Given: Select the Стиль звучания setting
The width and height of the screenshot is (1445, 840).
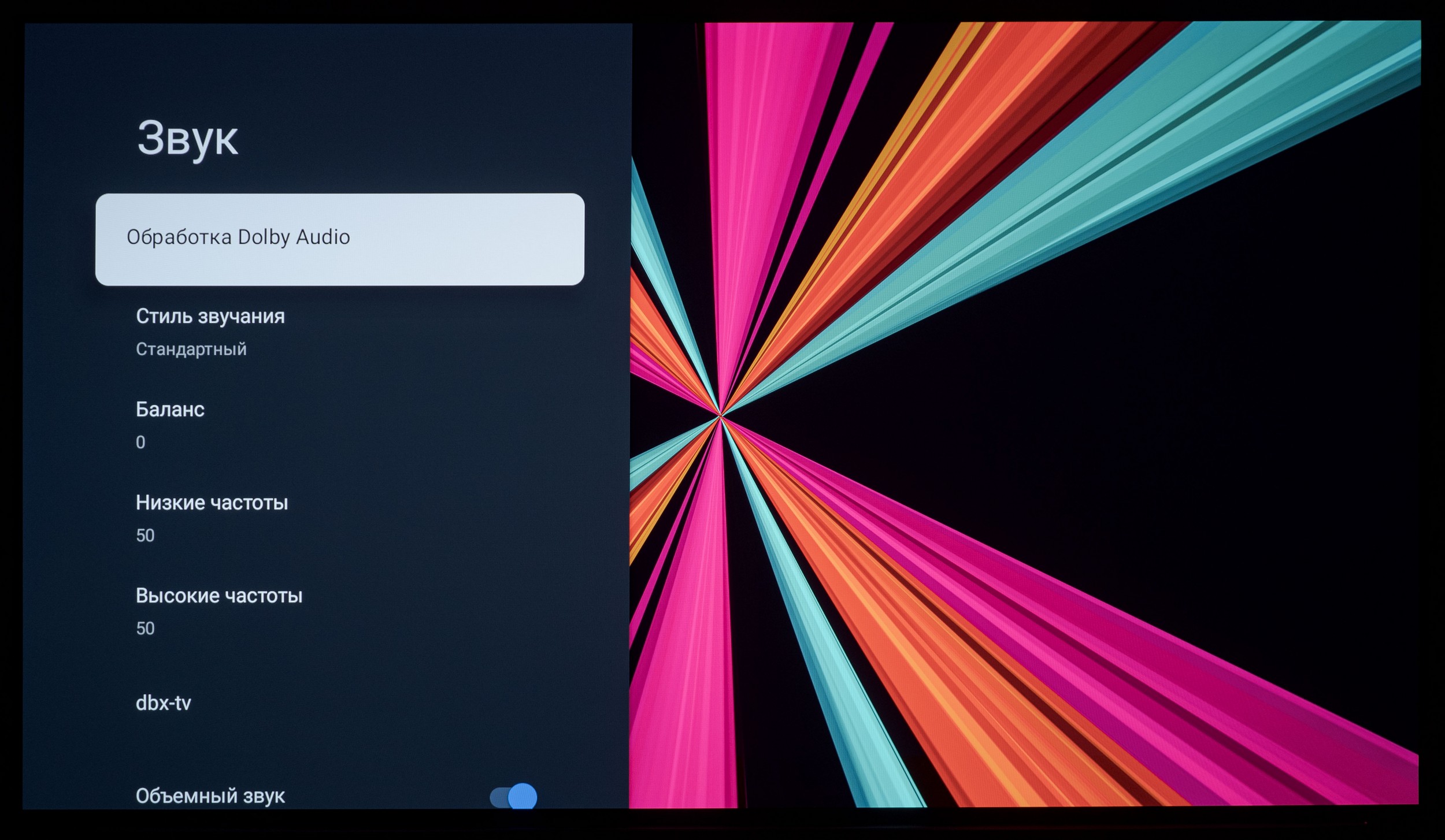Looking at the screenshot, I should 210,317.
